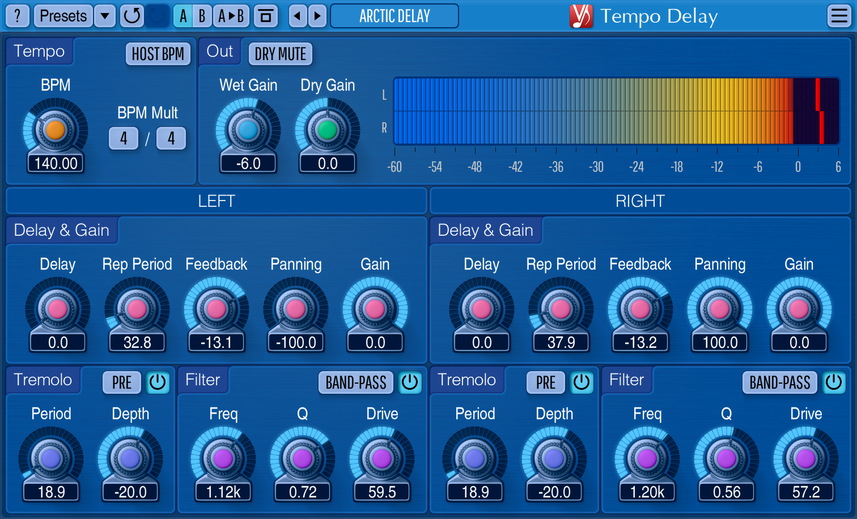The height and width of the screenshot is (519, 857).
Task: Open the Presets dropdown arrow
Action: (x=105, y=16)
